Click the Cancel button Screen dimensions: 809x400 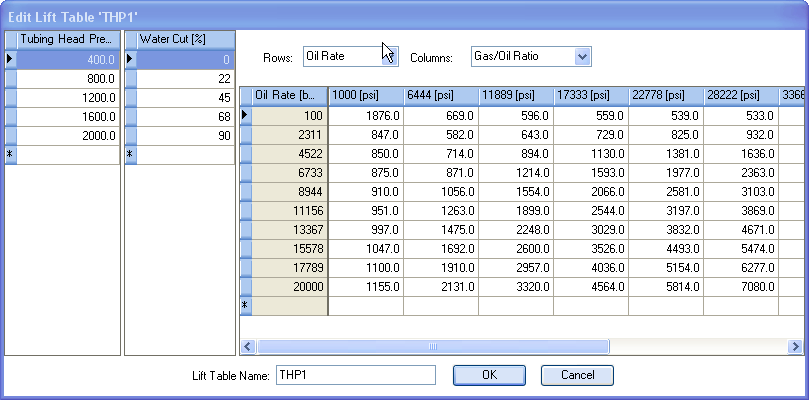[576, 375]
